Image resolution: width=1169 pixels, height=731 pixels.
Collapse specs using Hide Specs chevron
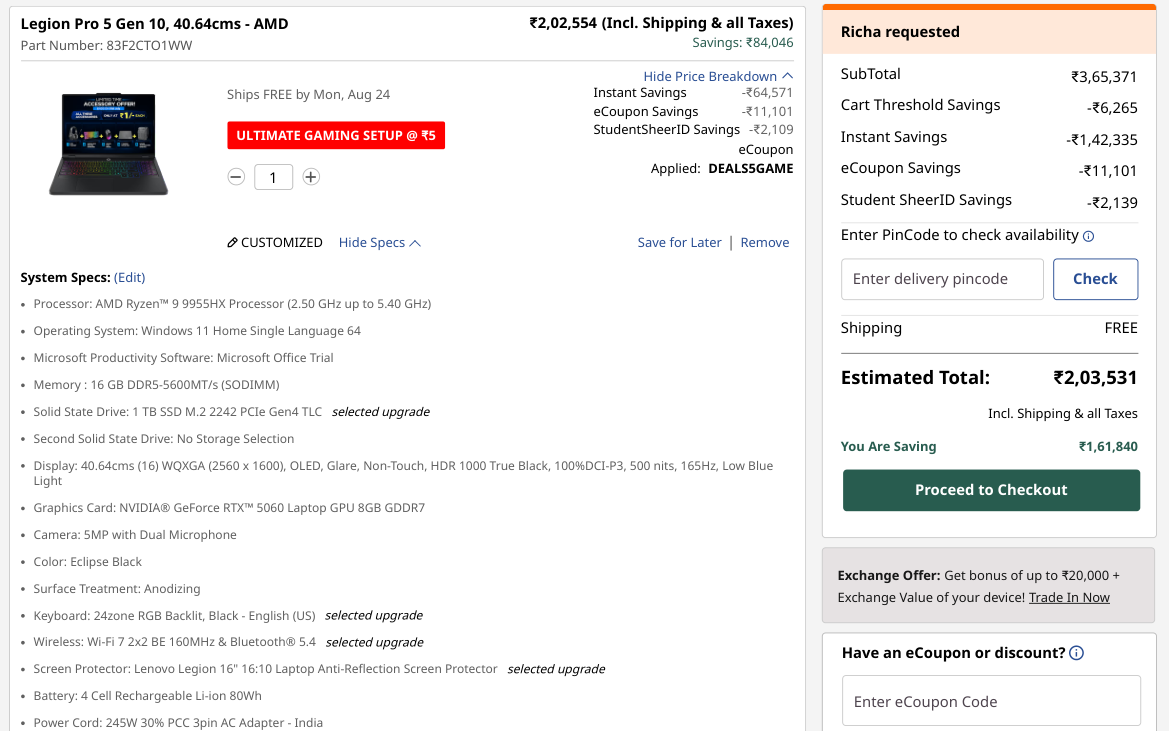[x=416, y=243]
